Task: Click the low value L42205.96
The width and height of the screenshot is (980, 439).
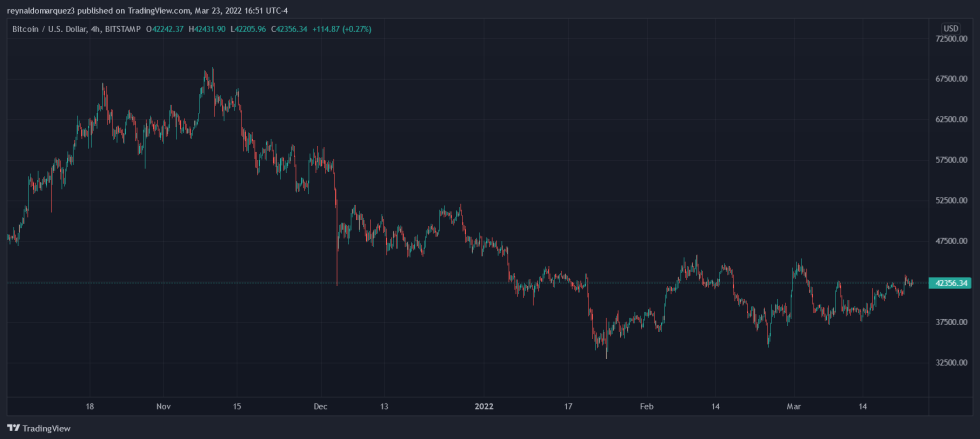Action: [x=249, y=29]
